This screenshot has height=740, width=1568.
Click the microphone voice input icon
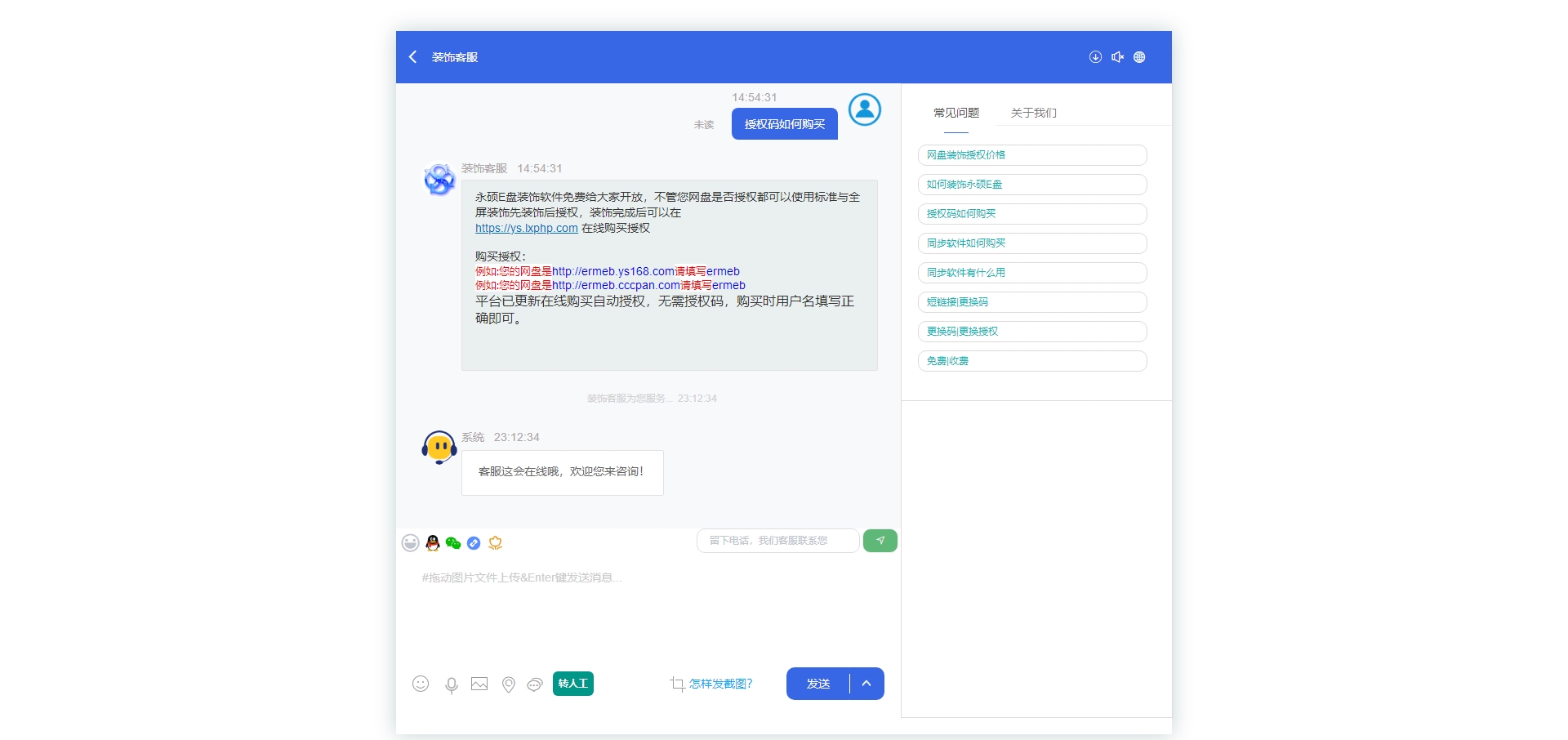pyautogui.click(x=451, y=684)
